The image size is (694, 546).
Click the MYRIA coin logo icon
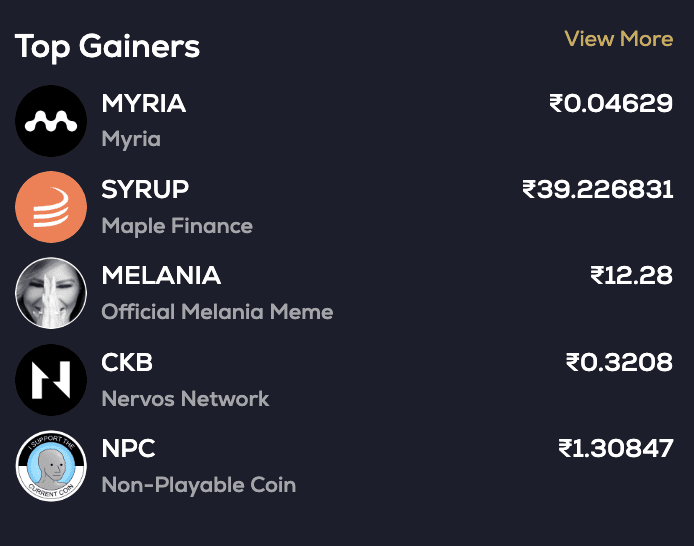(x=51, y=121)
